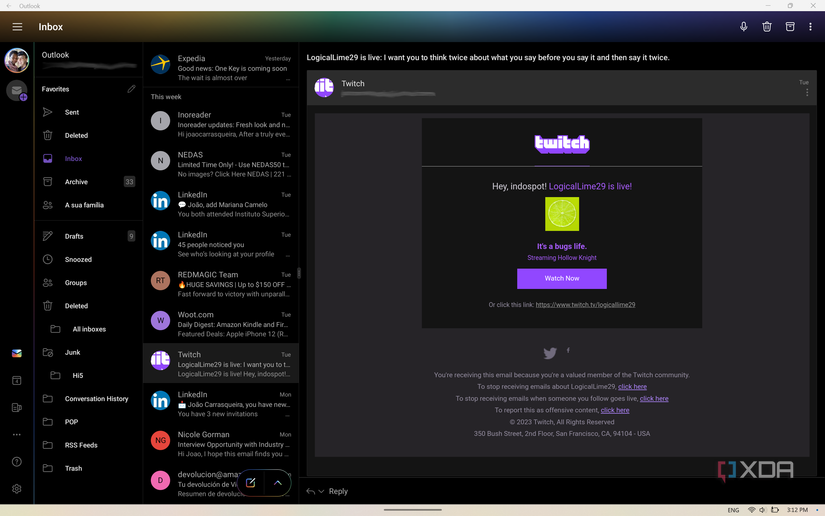This screenshot has width=825, height=516.
Task: Click the Twitter bird icon in email
Action: [550, 353]
